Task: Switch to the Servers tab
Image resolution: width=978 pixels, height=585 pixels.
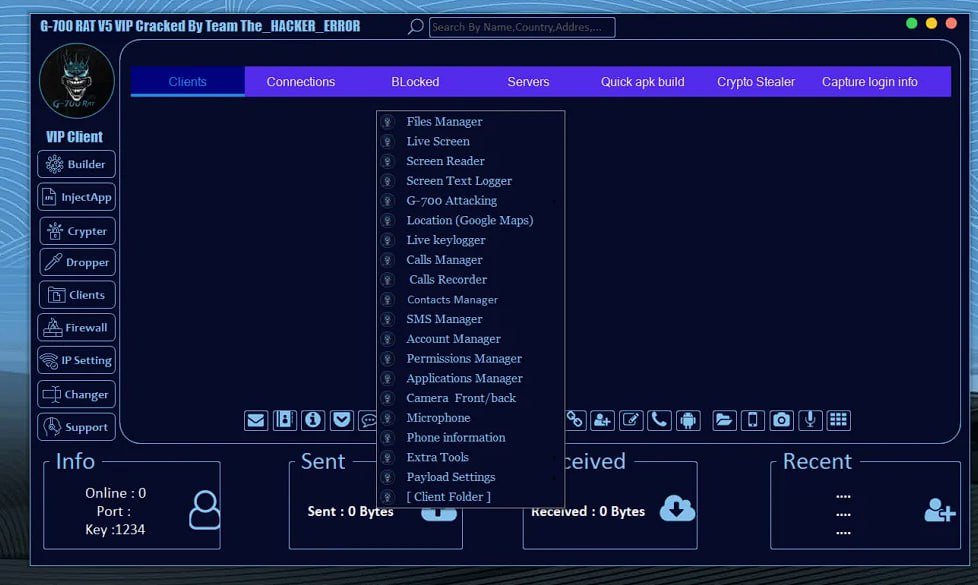Action: [x=528, y=82]
